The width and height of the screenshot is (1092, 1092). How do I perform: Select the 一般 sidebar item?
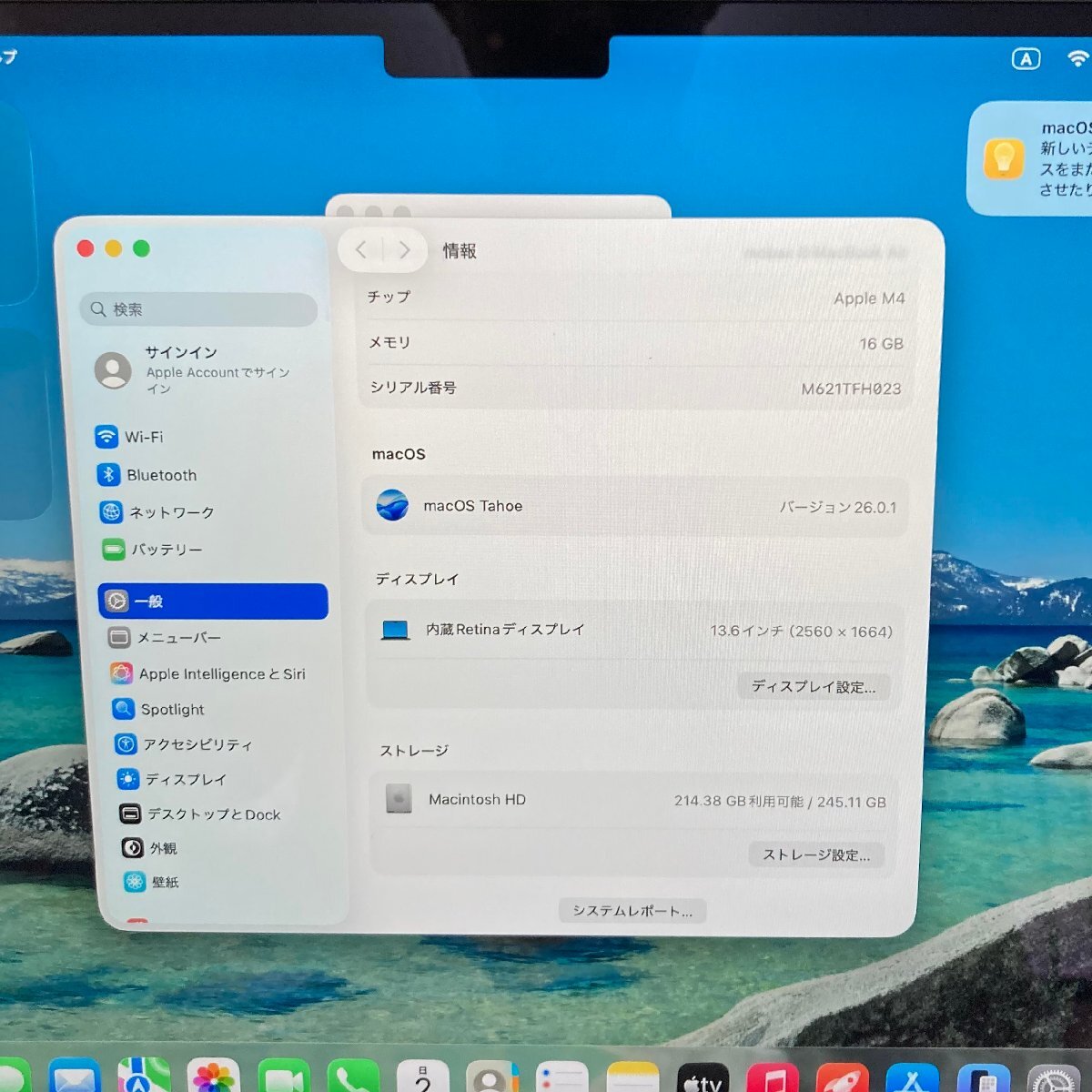[x=213, y=602]
